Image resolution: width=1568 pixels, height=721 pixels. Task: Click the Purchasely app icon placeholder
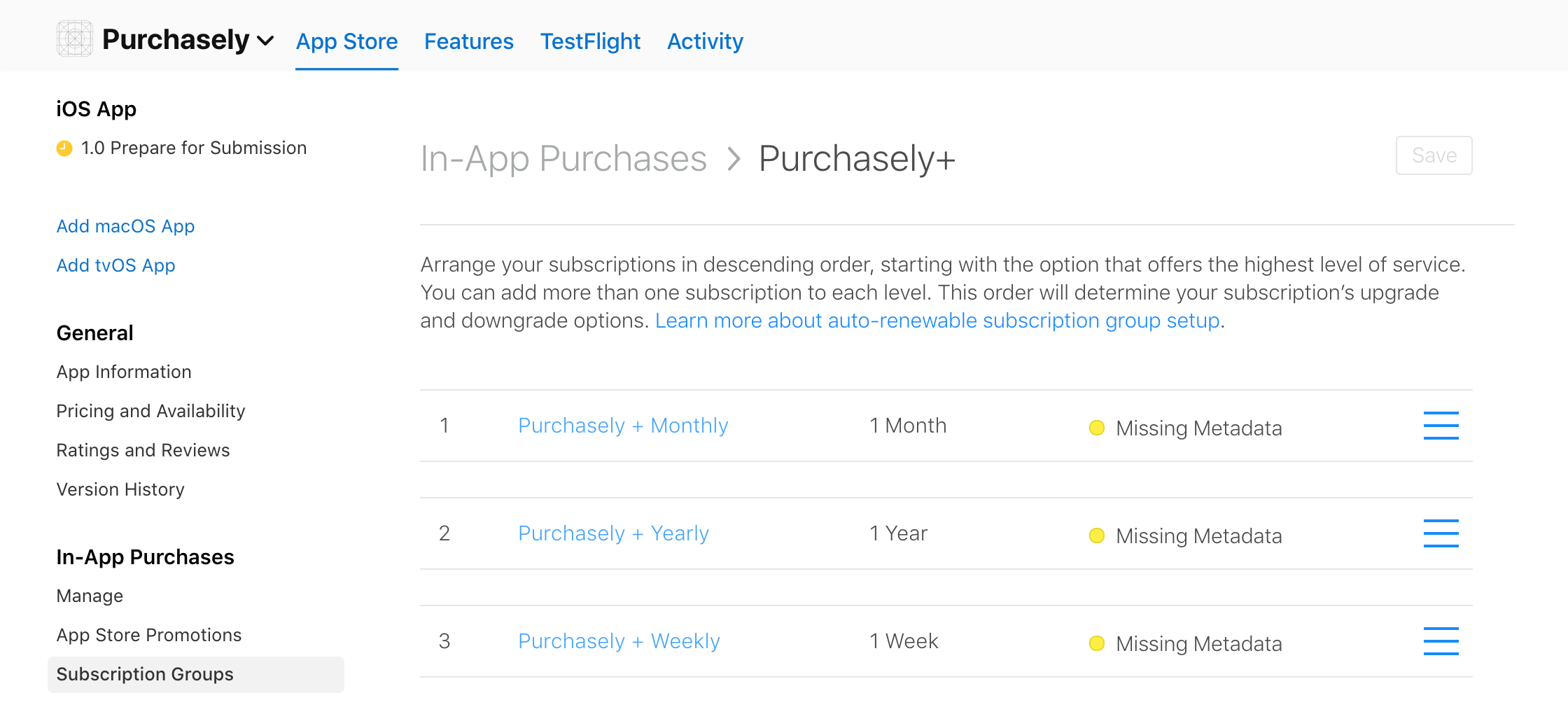(x=75, y=38)
